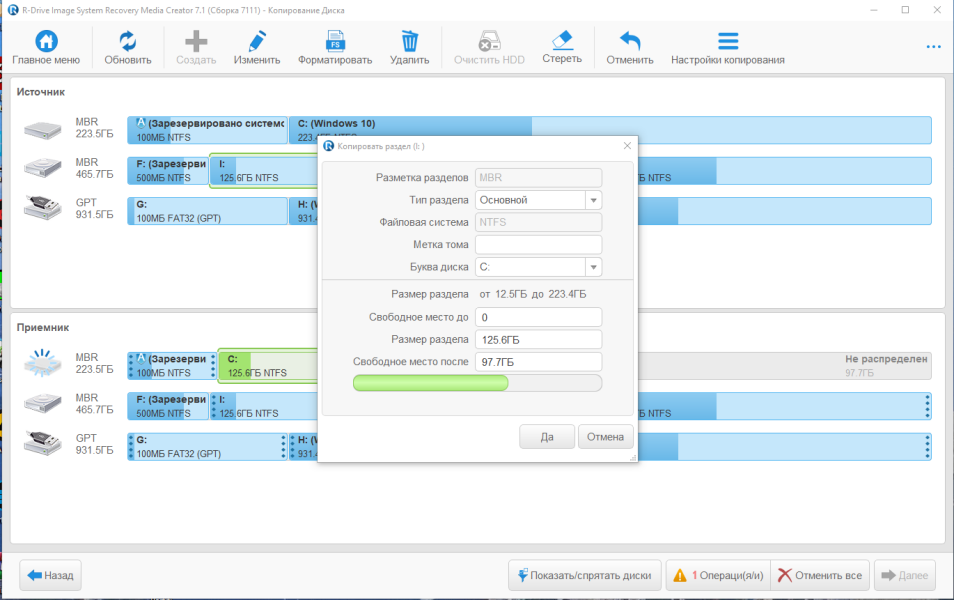Click the Отменить undo arrow
This screenshot has width=954, height=600.
630,41
